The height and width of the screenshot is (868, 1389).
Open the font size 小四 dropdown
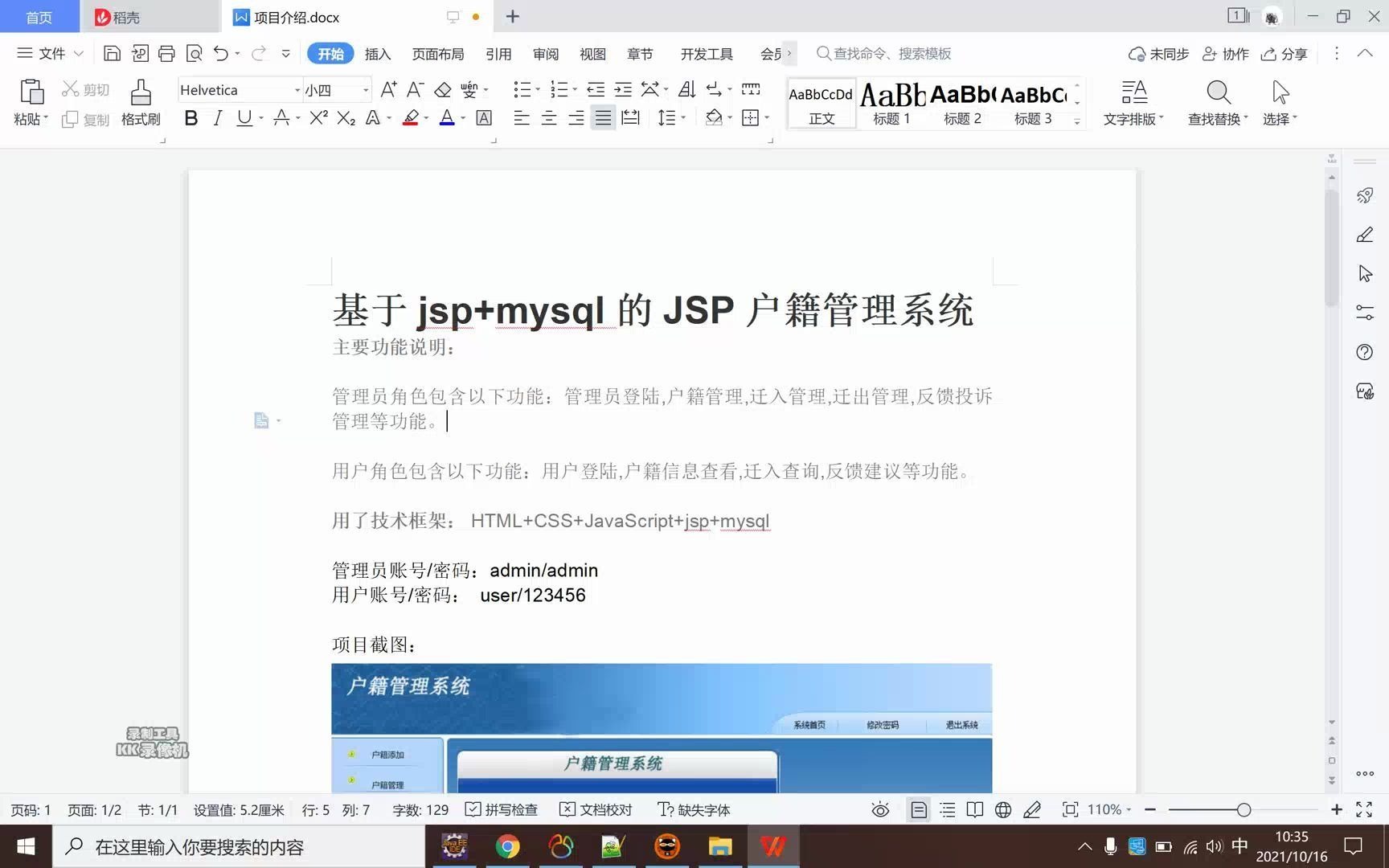click(366, 90)
